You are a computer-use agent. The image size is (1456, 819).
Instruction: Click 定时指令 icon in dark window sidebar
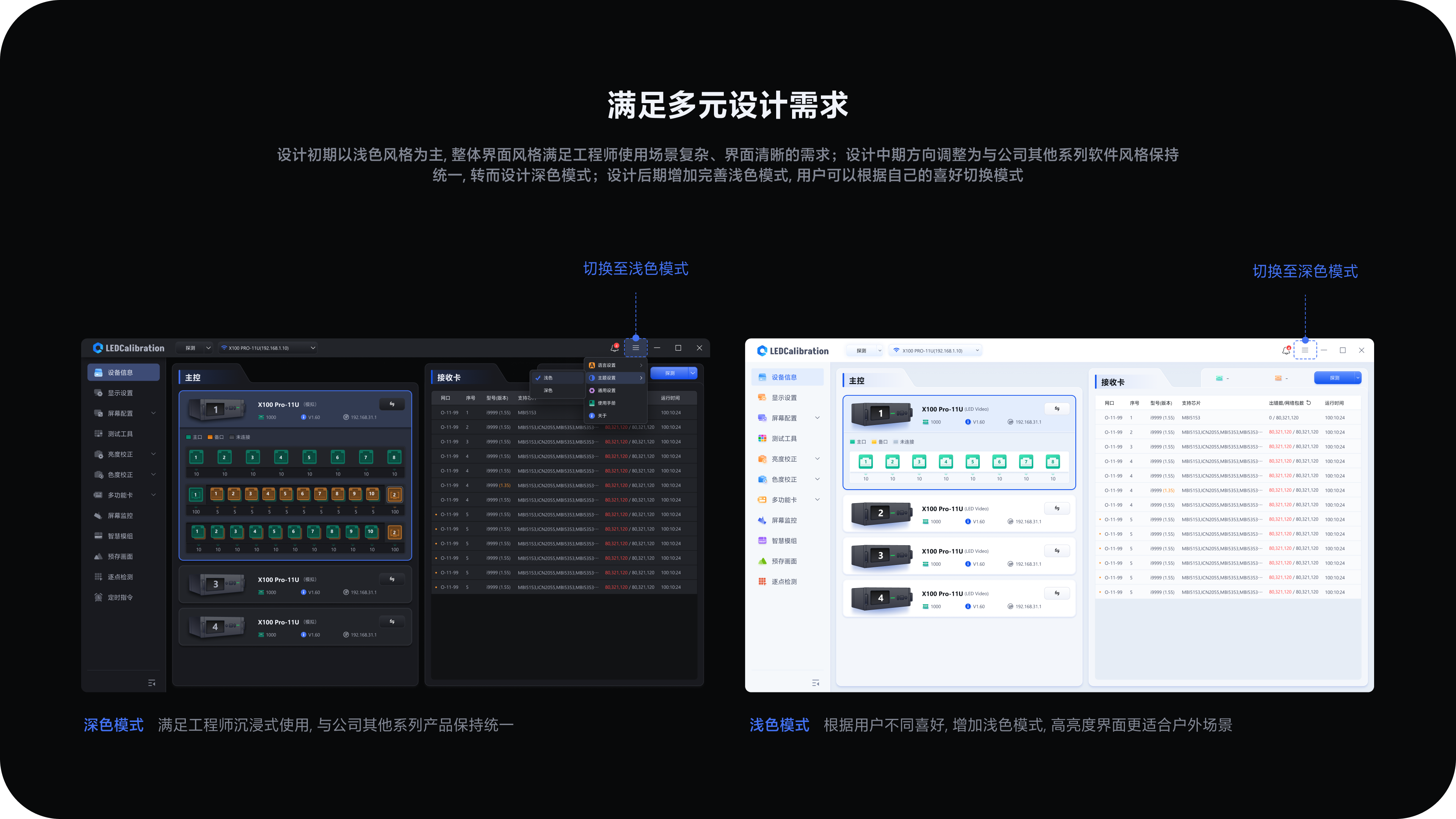pyautogui.click(x=98, y=597)
